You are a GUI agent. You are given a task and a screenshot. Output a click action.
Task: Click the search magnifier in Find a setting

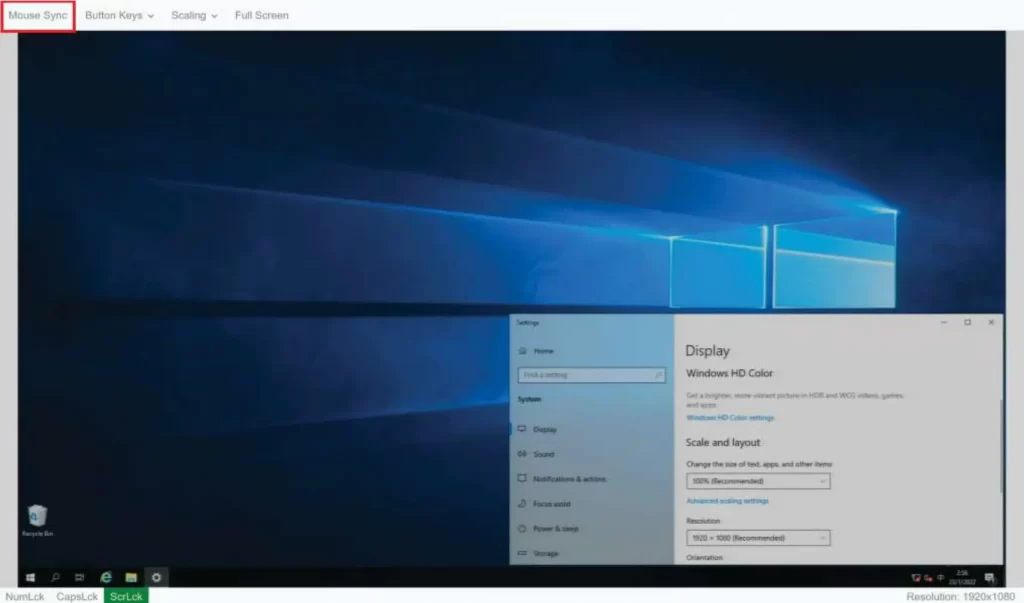click(x=658, y=375)
